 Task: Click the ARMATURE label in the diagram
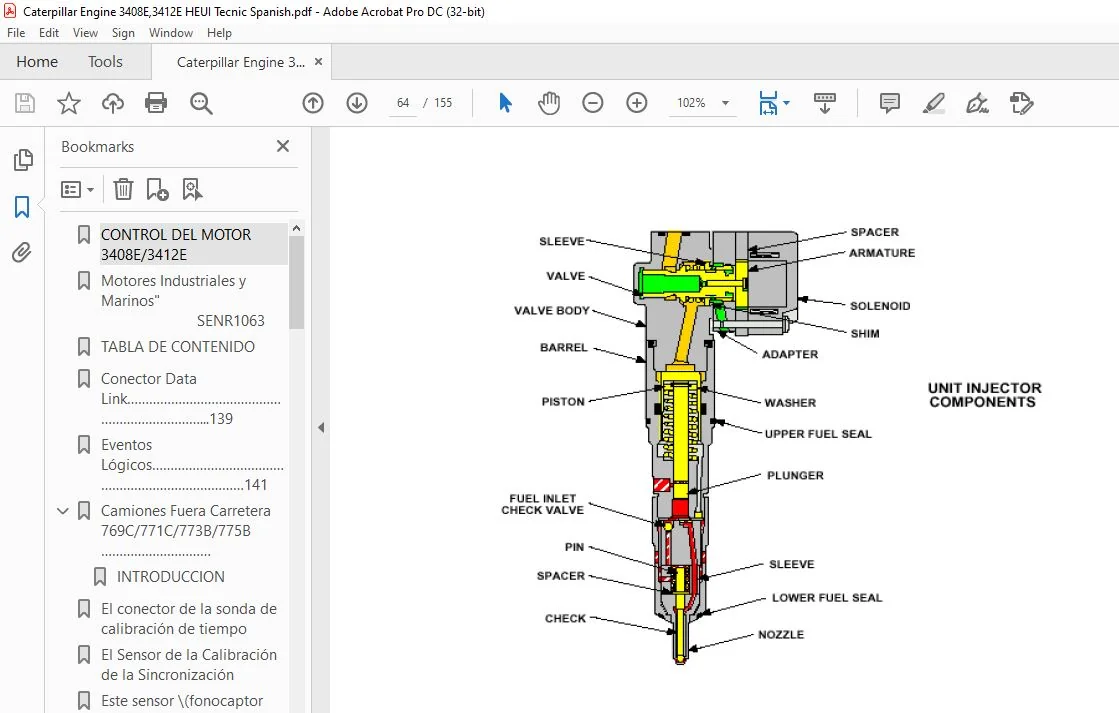(882, 253)
